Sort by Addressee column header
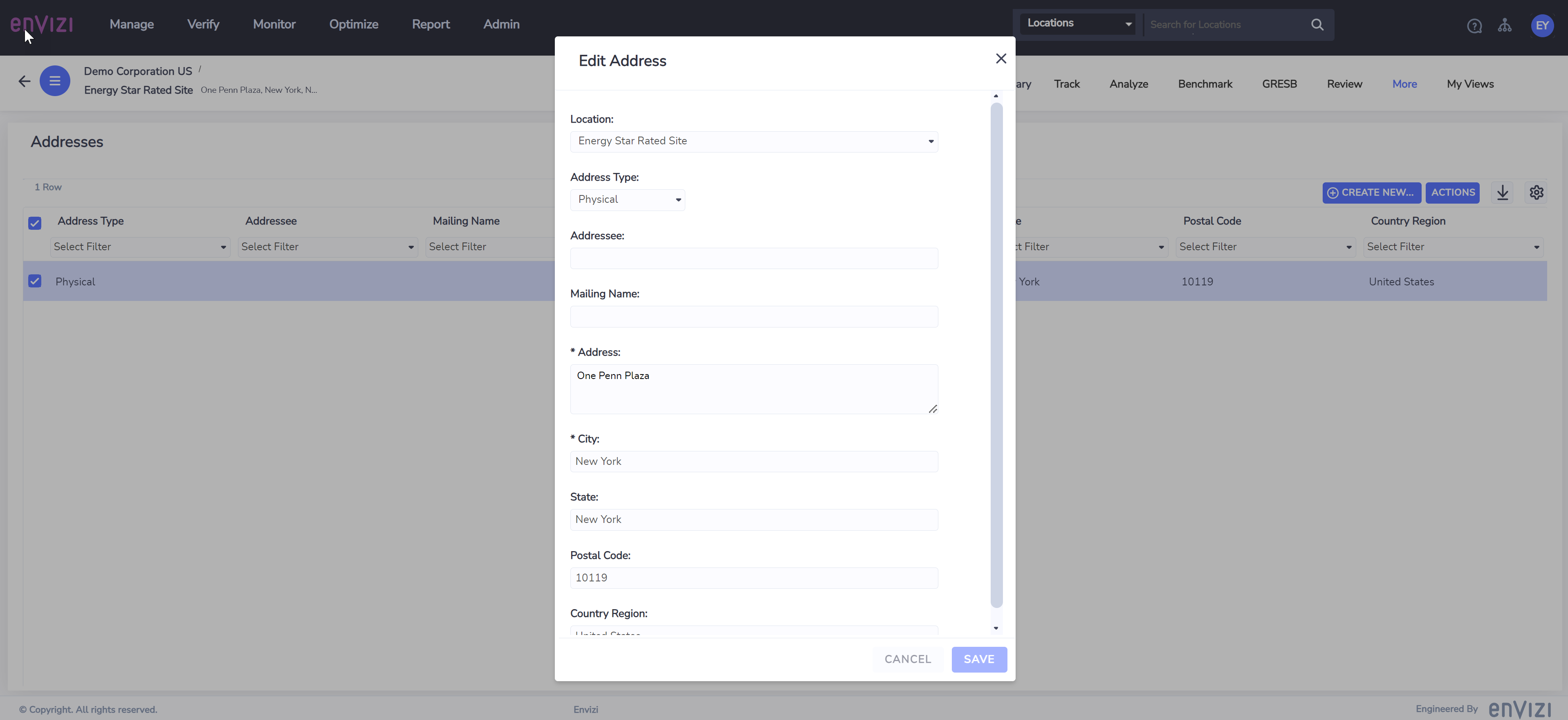Image resolution: width=1568 pixels, height=720 pixels. tap(271, 221)
